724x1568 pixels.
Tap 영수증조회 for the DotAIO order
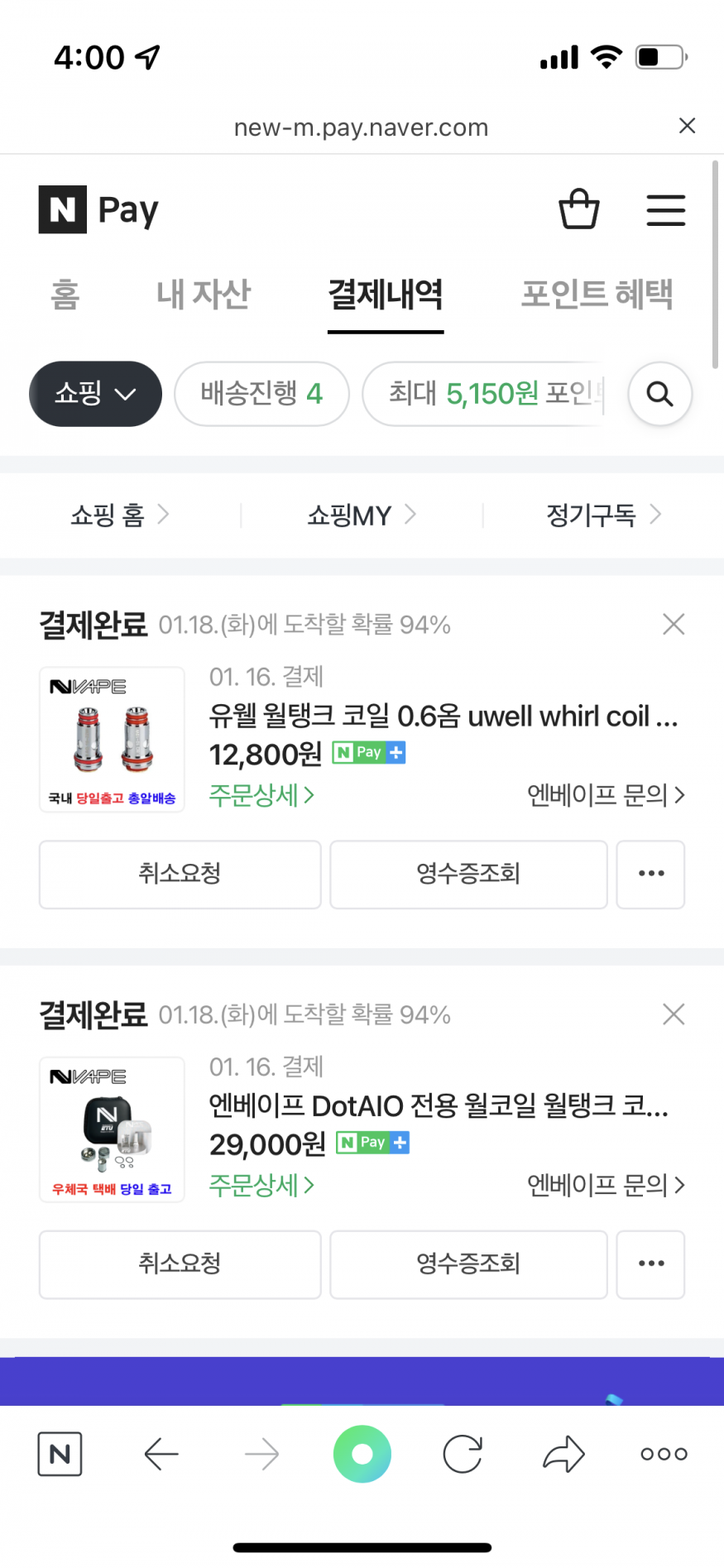[x=468, y=1264]
